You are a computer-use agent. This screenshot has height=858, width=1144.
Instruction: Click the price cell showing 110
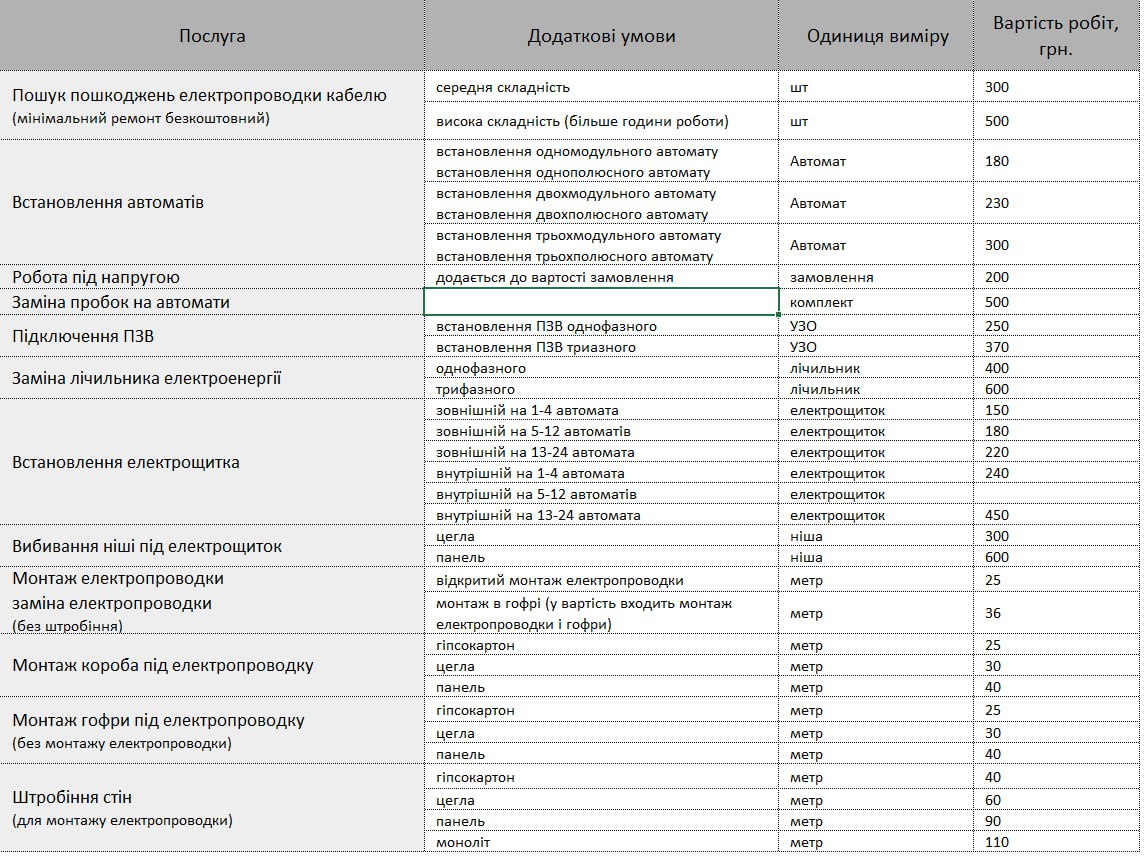click(x=1056, y=842)
